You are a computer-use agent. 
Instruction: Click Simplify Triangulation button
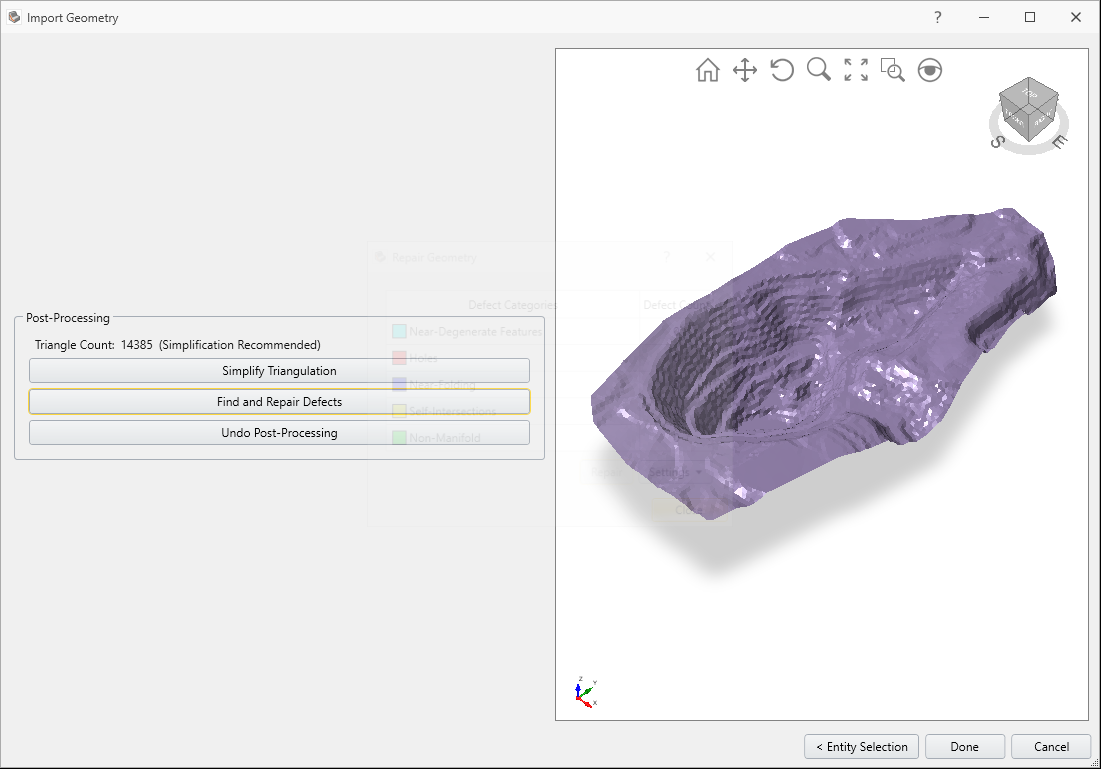[x=279, y=371]
